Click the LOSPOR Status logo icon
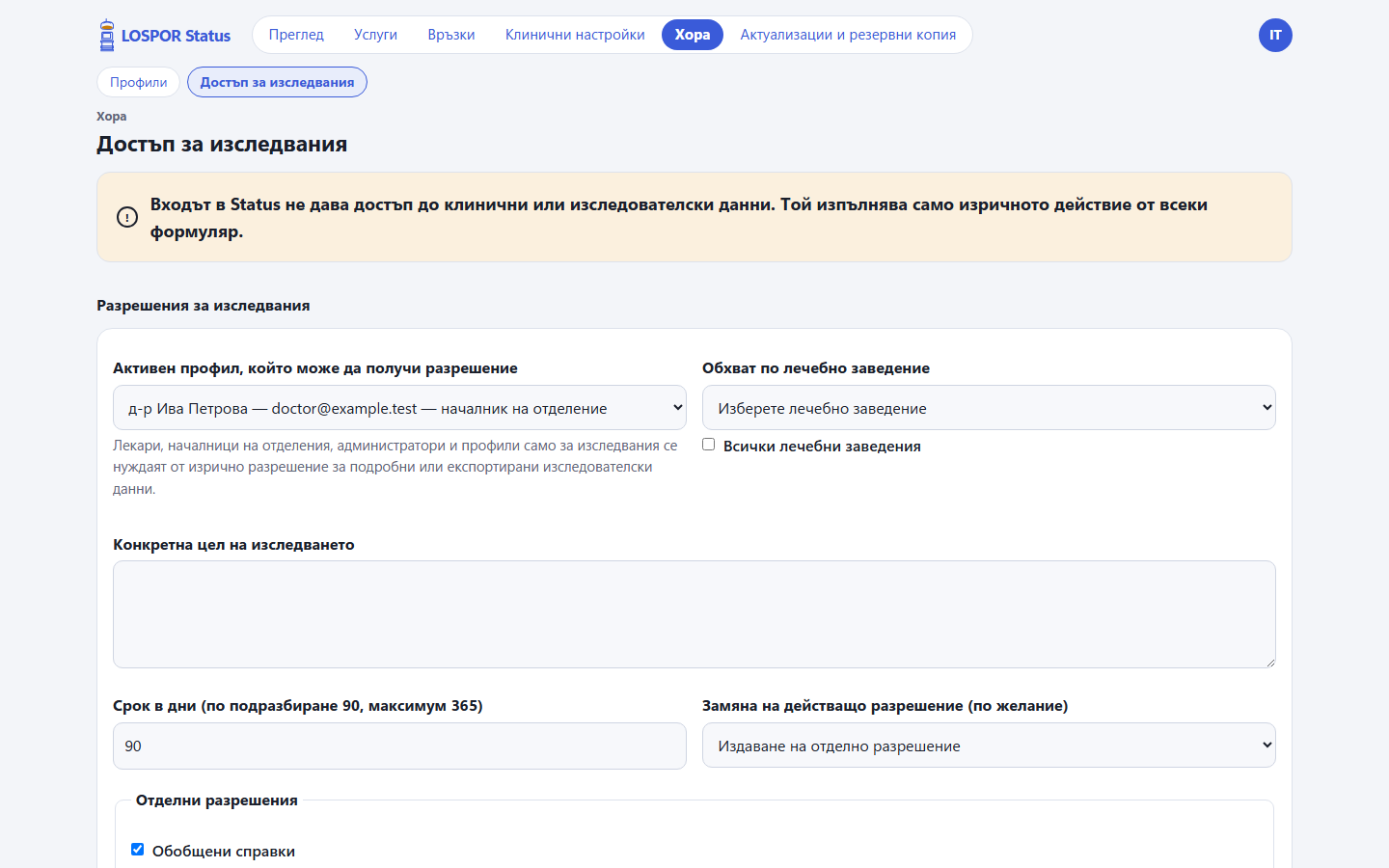 click(107, 36)
